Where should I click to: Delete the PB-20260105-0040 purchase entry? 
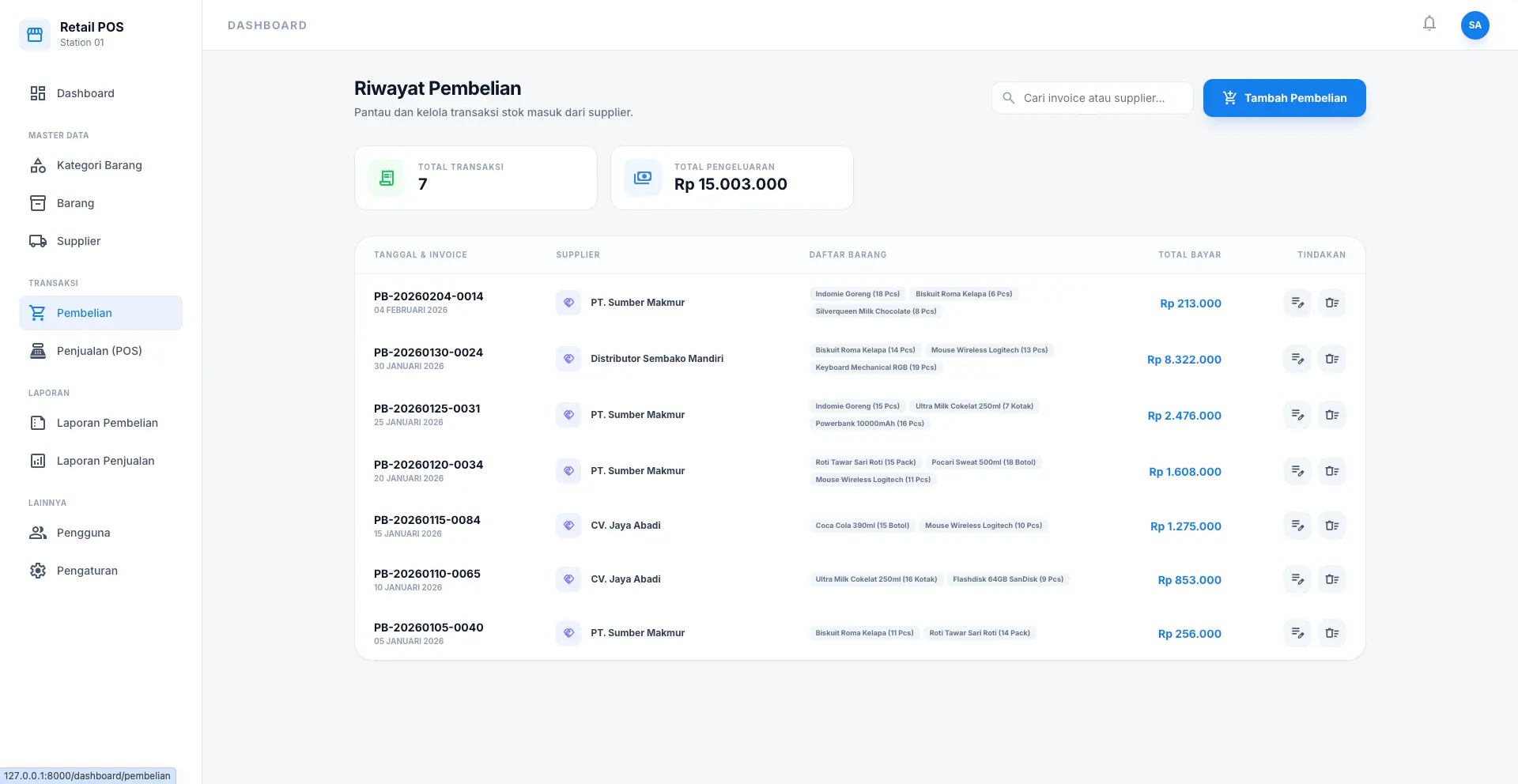point(1331,633)
